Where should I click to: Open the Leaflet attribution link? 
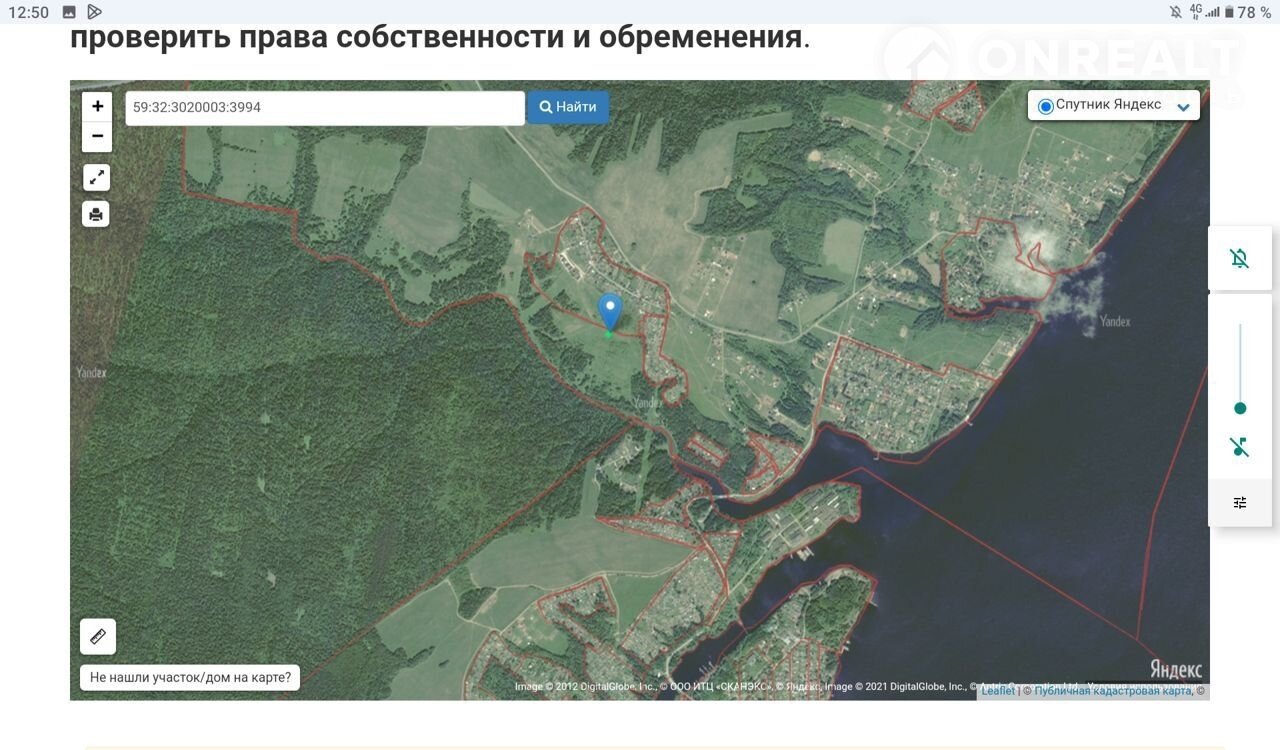coord(997,691)
